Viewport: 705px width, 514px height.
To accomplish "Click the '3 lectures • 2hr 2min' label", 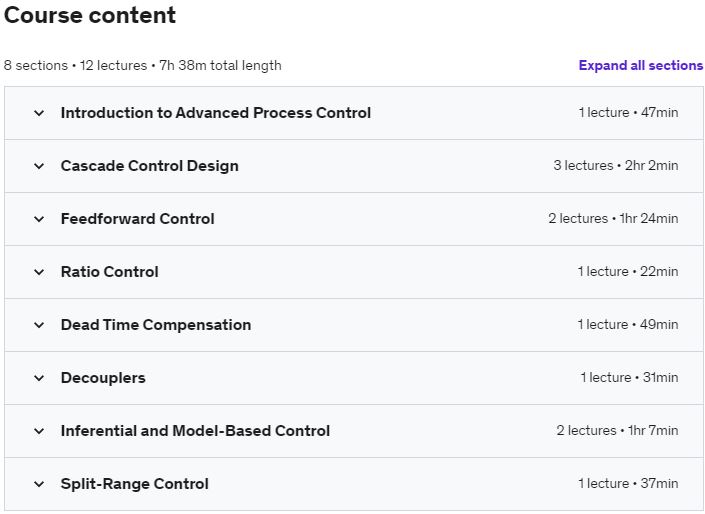I will click(x=616, y=165).
